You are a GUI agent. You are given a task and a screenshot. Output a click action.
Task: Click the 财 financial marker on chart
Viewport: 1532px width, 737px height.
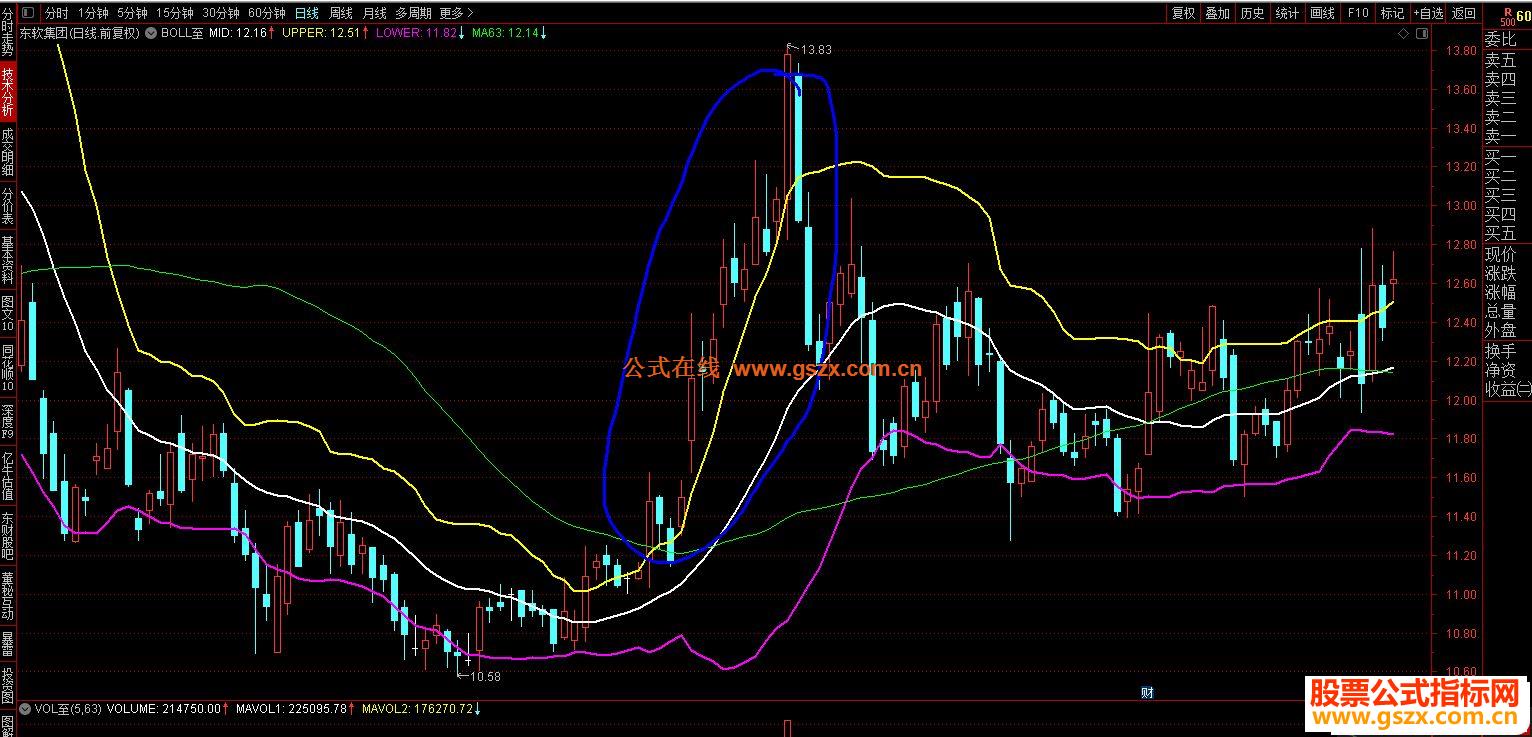[1147, 692]
